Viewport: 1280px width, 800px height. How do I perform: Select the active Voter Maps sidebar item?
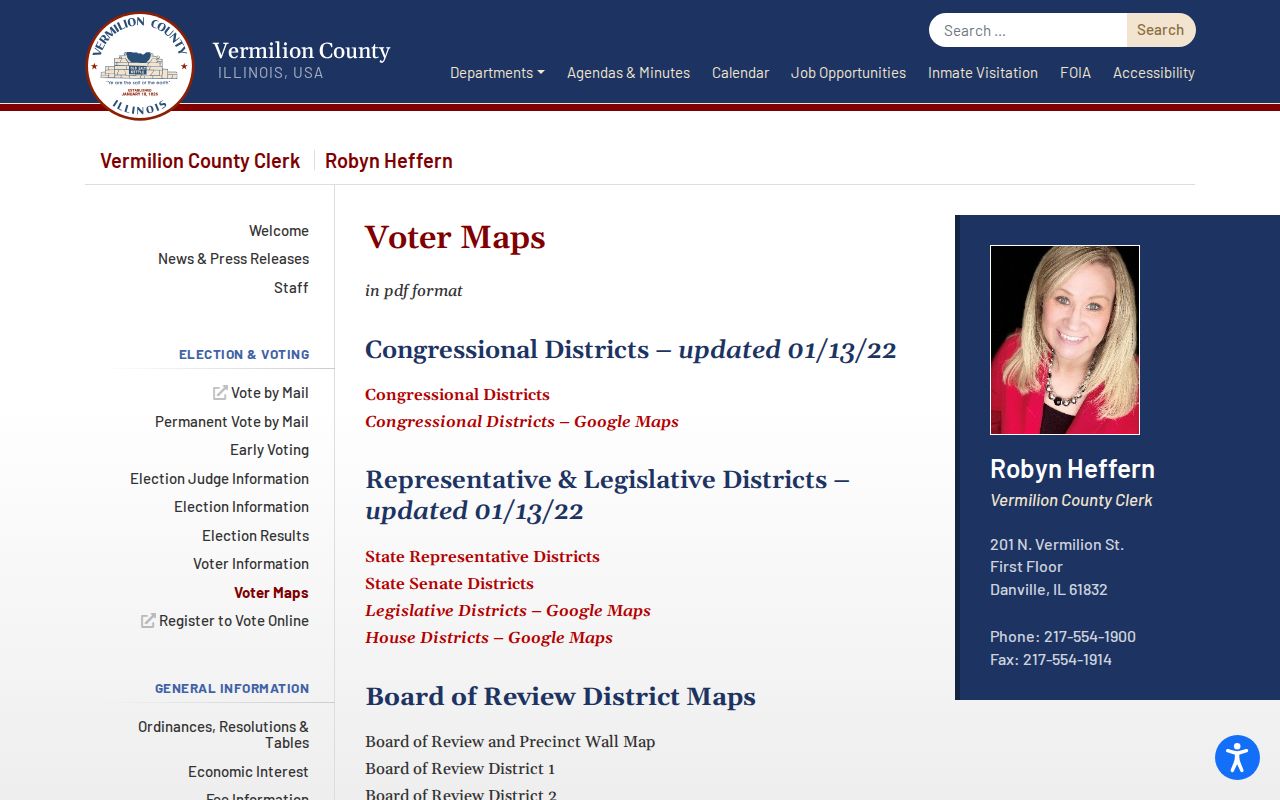tap(271, 593)
